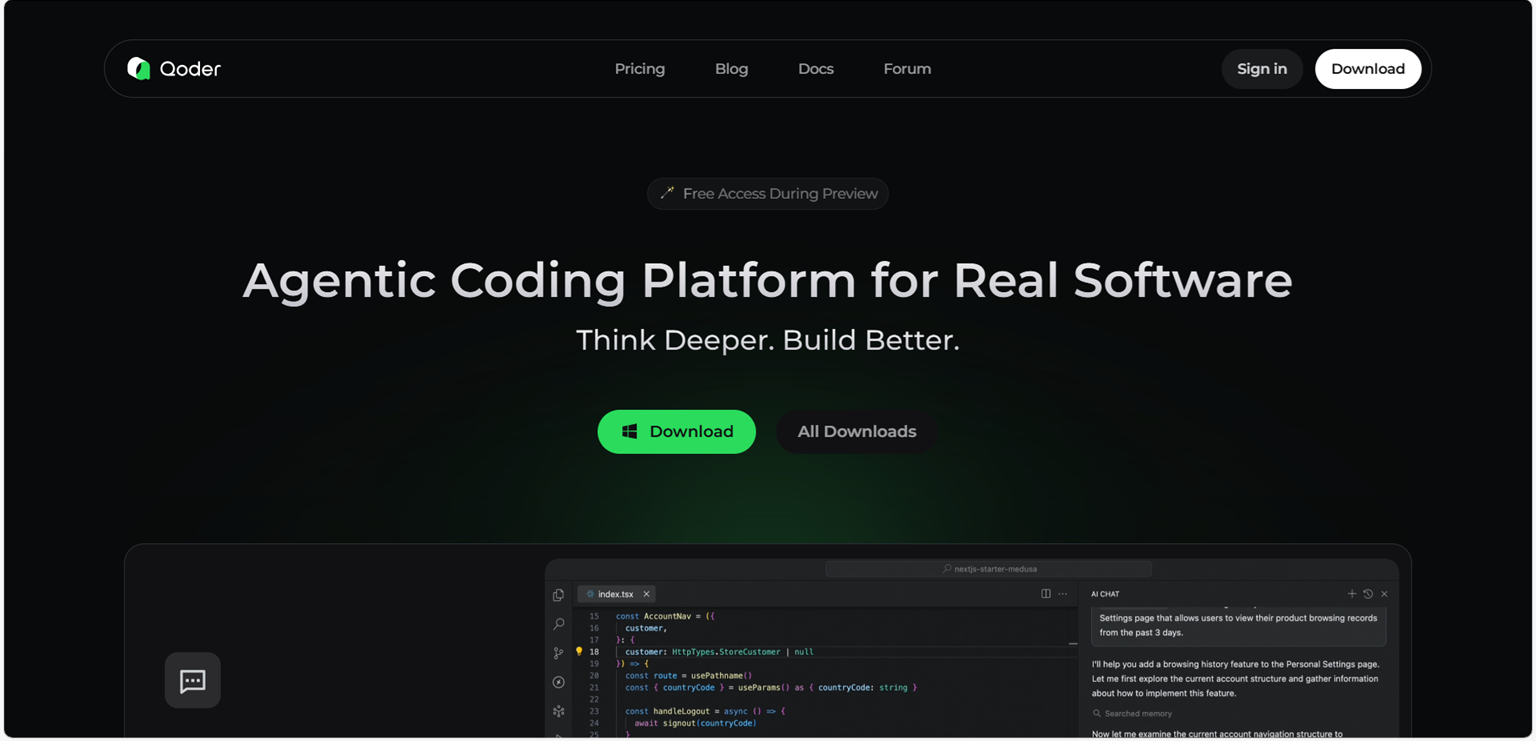This screenshot has width=1536, height=741.
Task: Click the Free Access During Preview badge
Action: (768, 194)
